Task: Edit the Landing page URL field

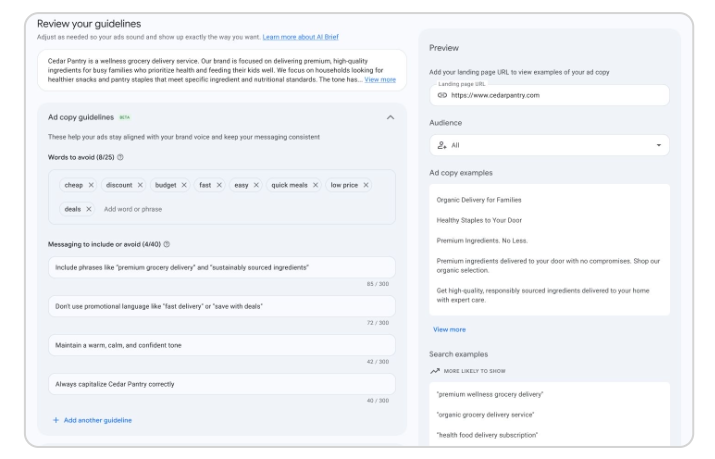Action: (x=549, y=95)
